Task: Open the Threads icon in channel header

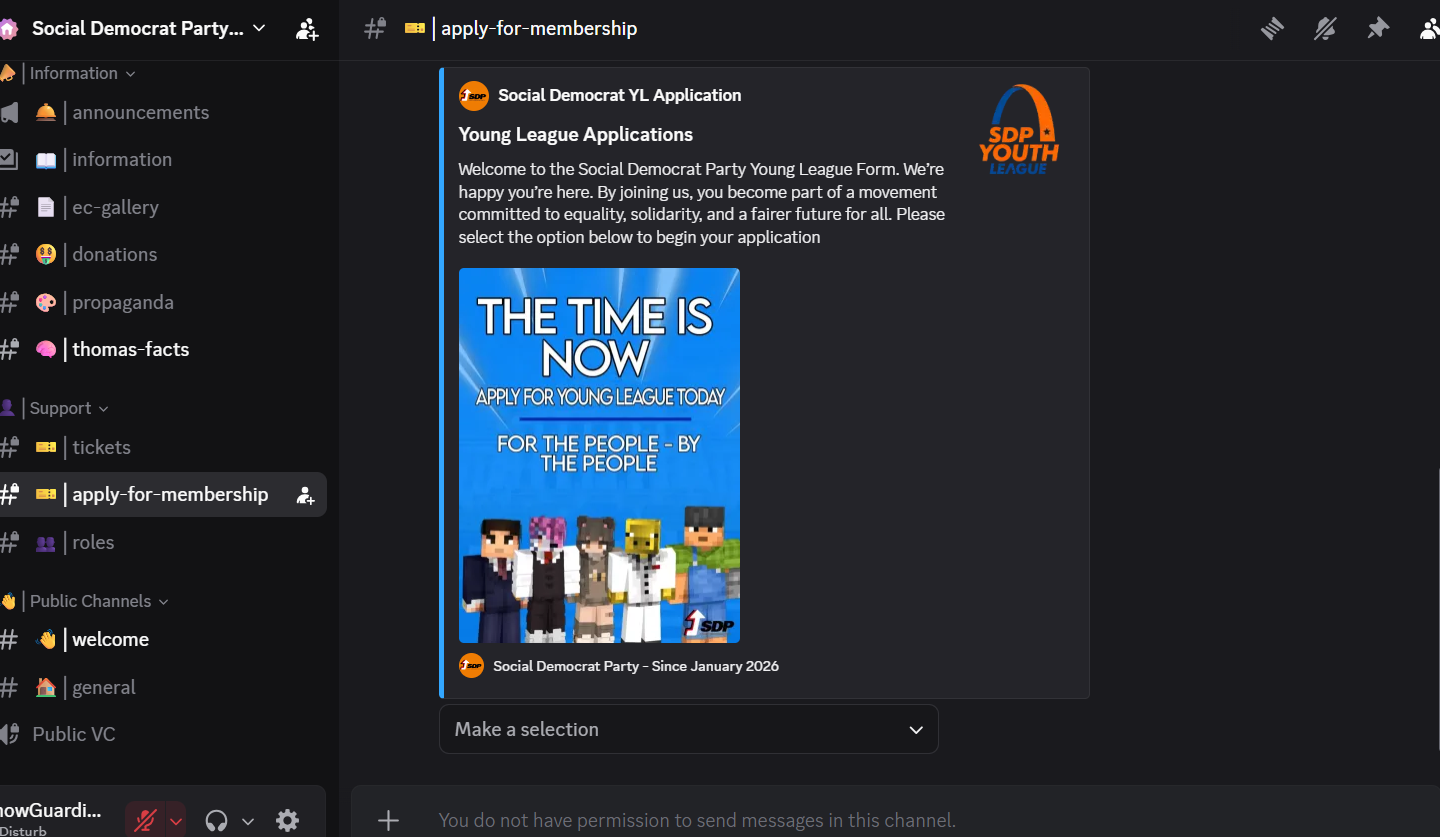Action: tap(1272, 29)
